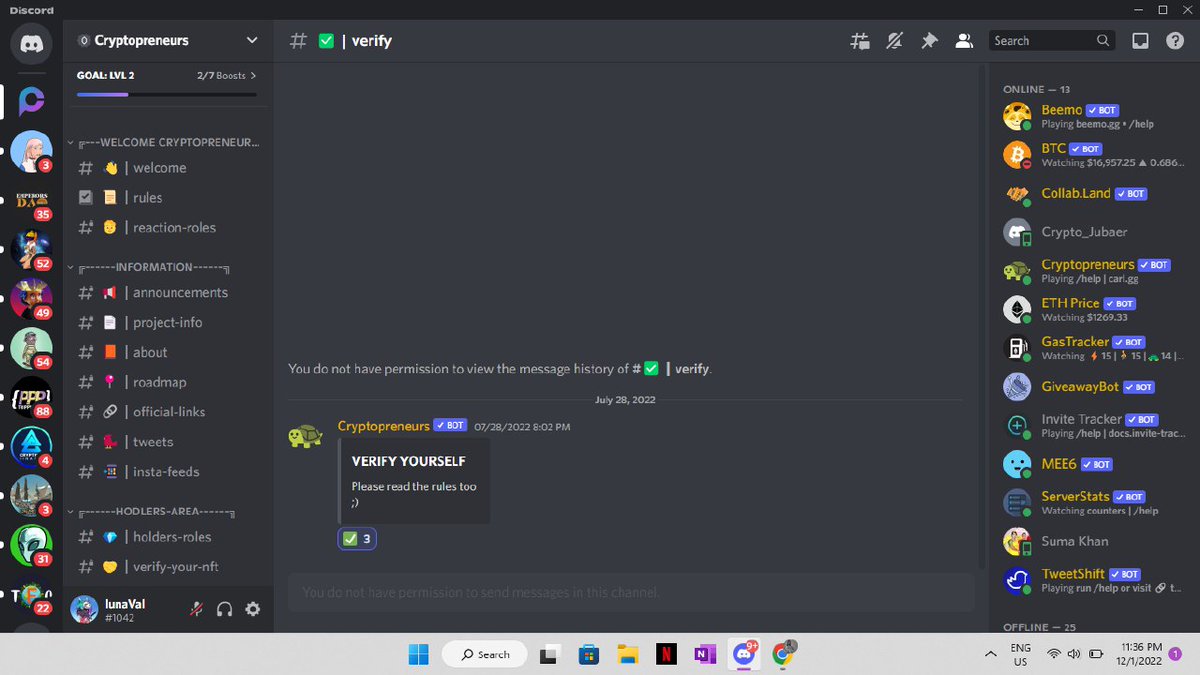Show hidden system tray icons chevron
The width and height of the screenshot is (1200, 675).
990,654
